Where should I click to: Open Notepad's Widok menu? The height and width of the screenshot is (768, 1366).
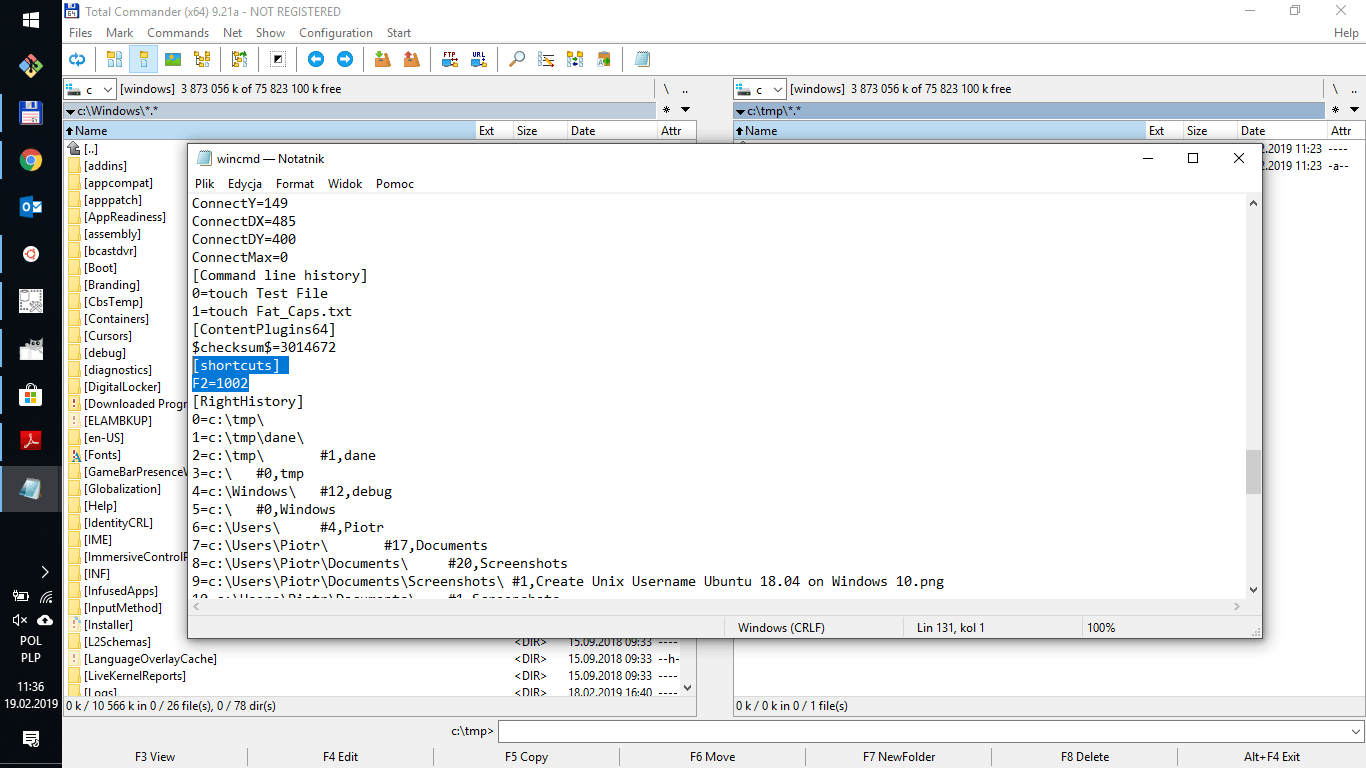click(345, 184)
